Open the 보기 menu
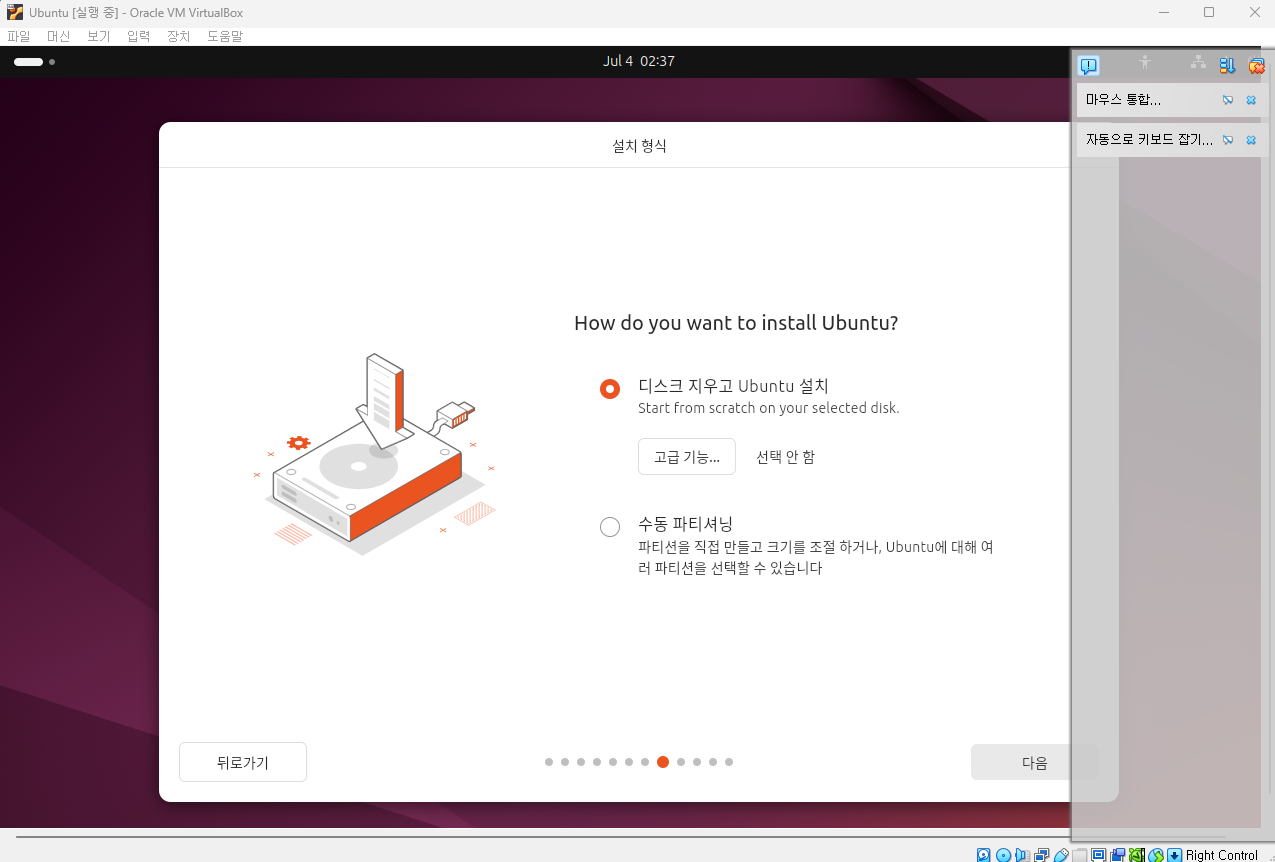1275x862 pixels. (x=98, y=36)
